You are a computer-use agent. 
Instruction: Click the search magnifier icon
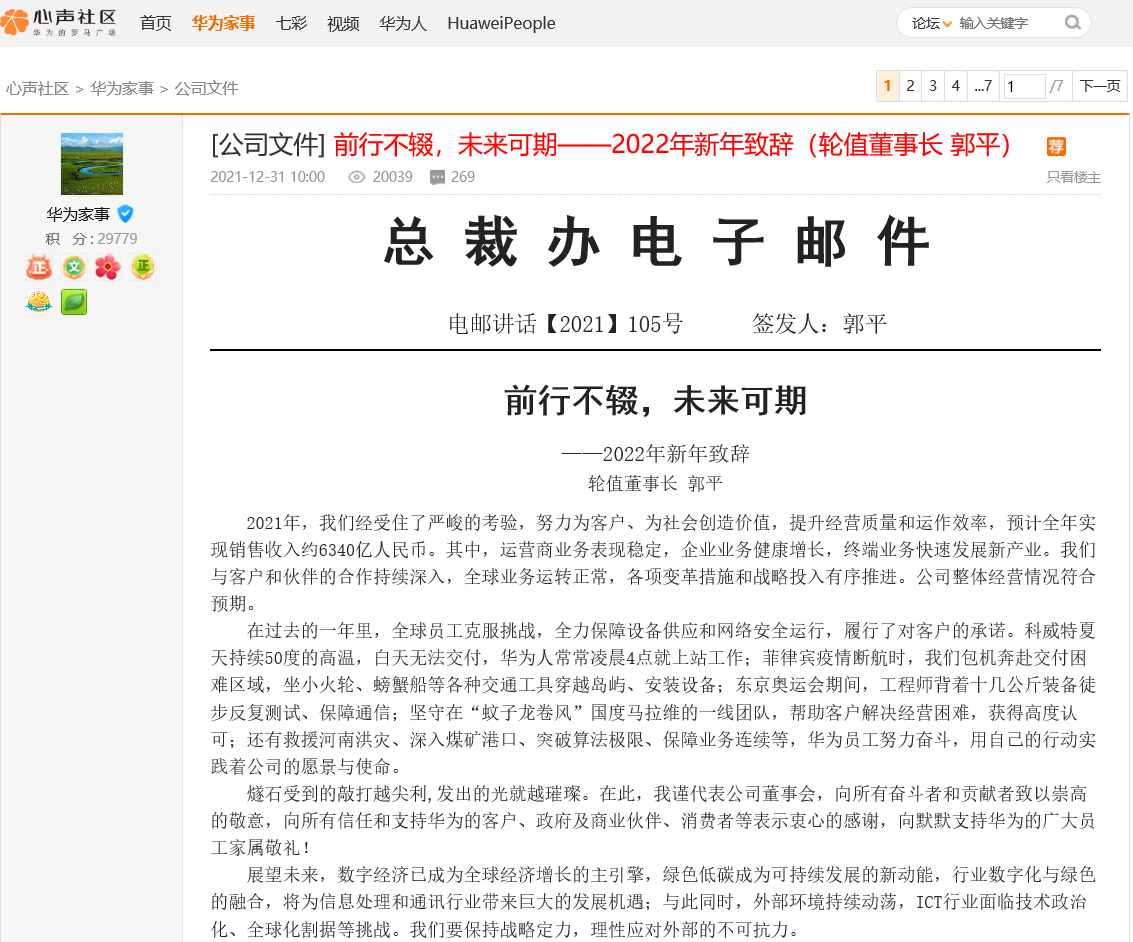coord(1073,23)
